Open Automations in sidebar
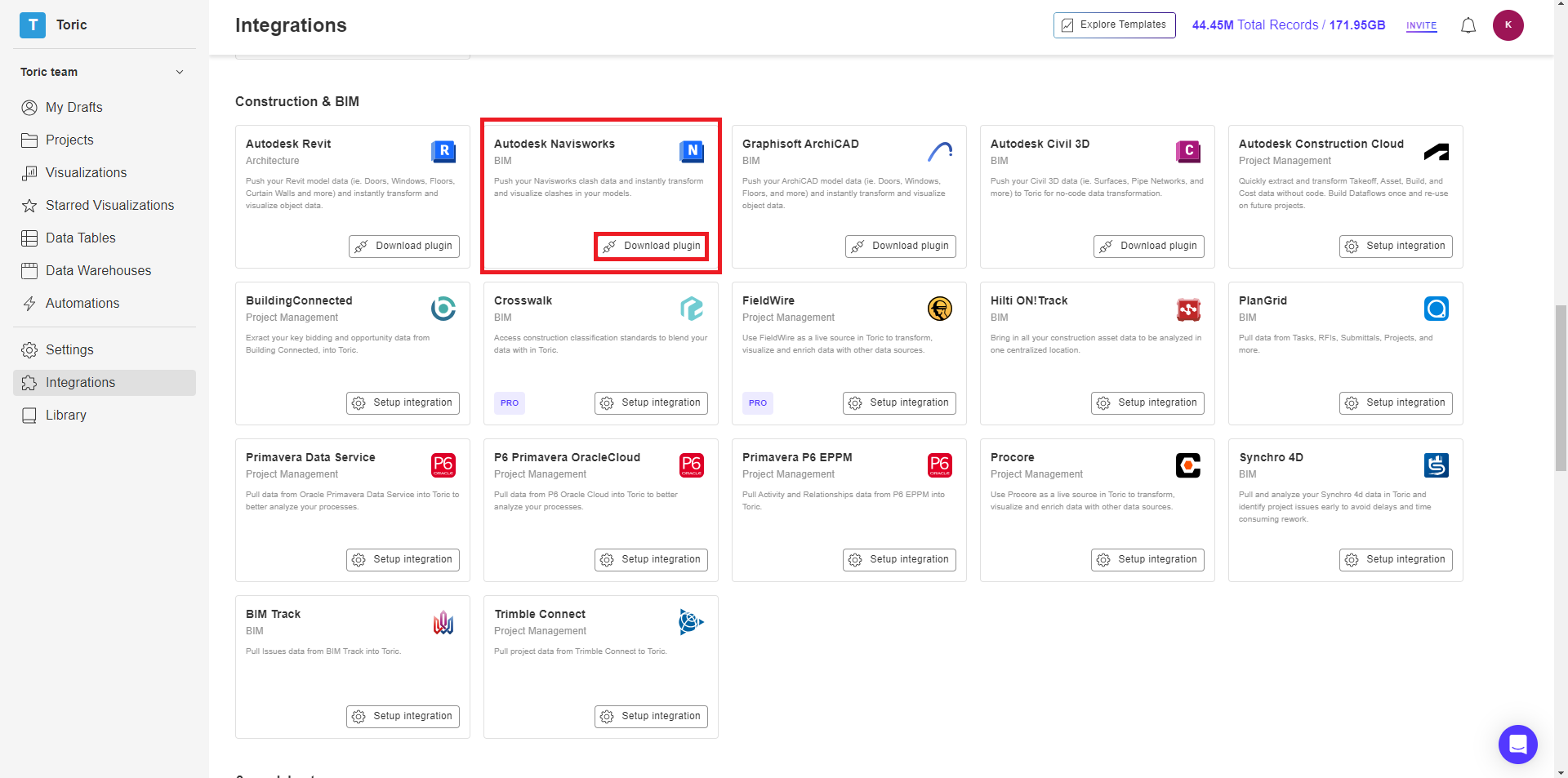 (x=104, y=303)
